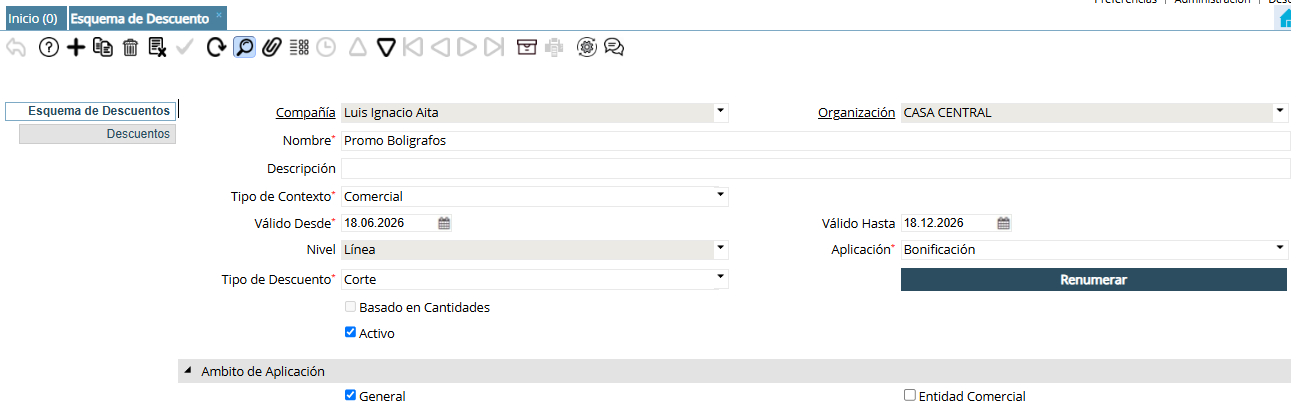The height and width of the screenshot is (418, 1291).
Task: Open the Organización dropdown
Action: coord(1279,112)
